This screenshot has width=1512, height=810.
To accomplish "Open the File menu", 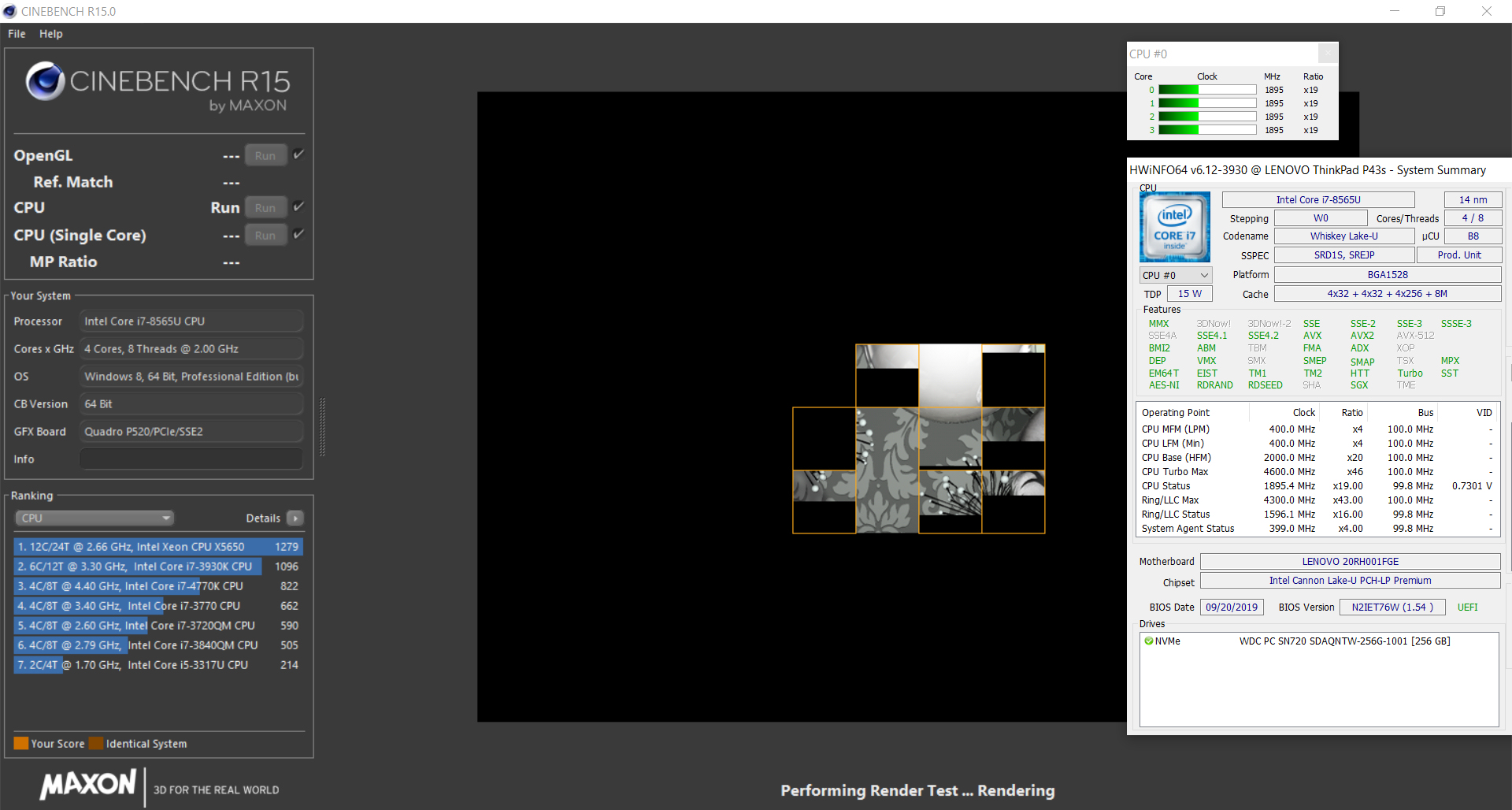I will coord(17,34).
